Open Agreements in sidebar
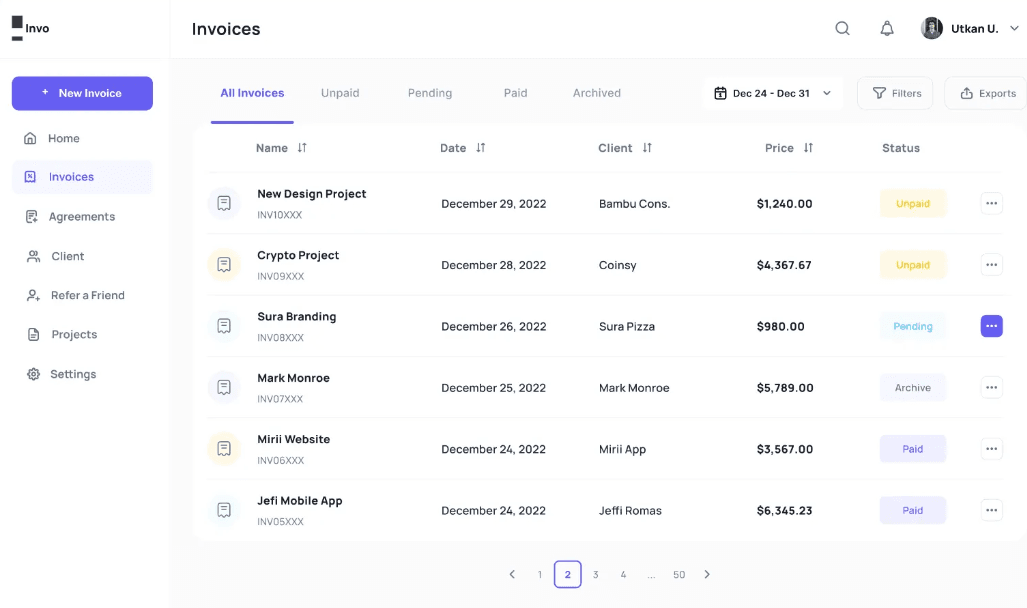This screenshot has width=1027, height=608. tap(69, 217)
